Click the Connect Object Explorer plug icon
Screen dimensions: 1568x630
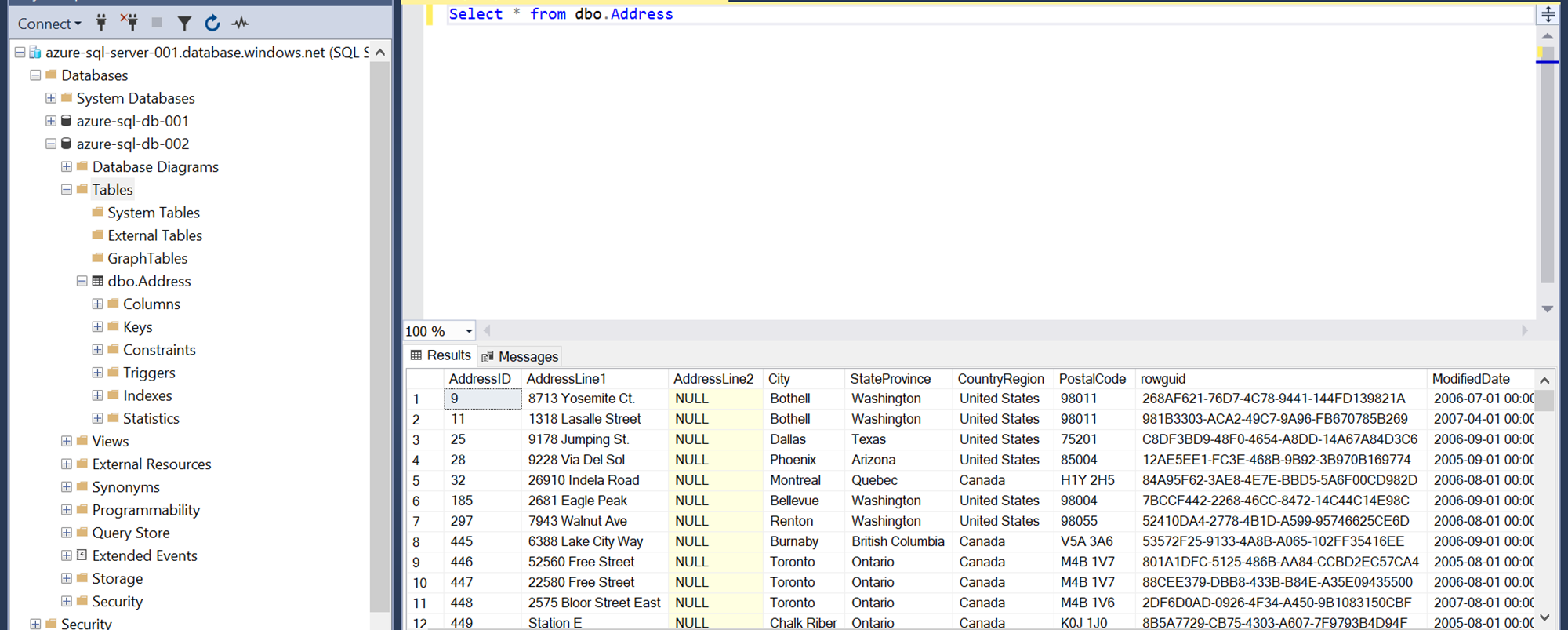coord(101,23)
